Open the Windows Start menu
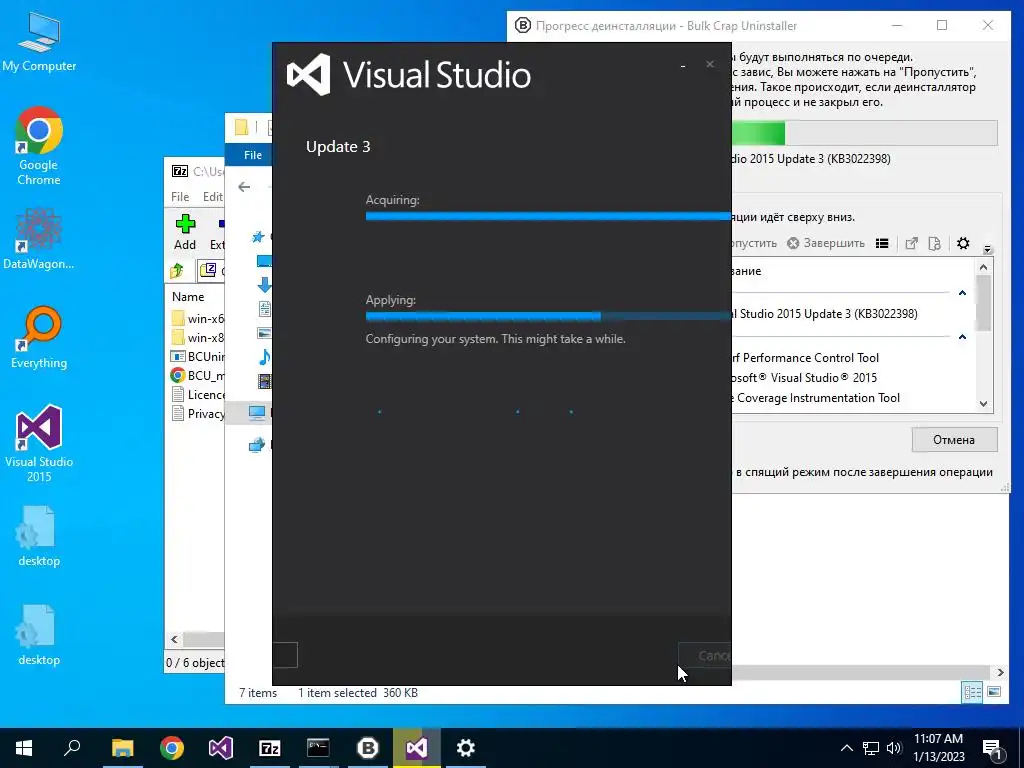Viewport: 1024px width, 768px height. 24,748
